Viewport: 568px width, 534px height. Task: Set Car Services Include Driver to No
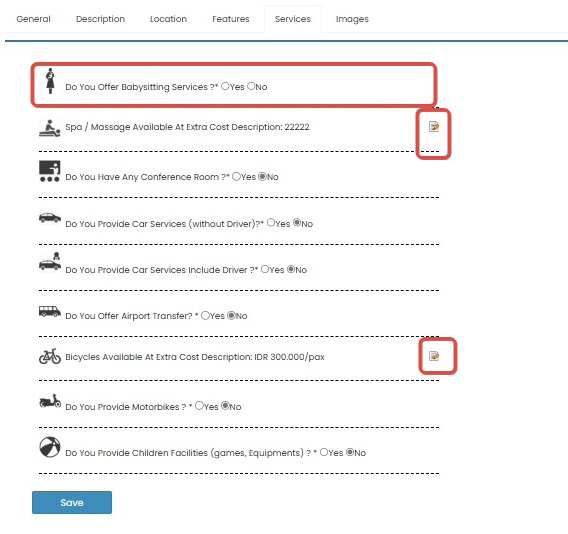coord(291,269)
